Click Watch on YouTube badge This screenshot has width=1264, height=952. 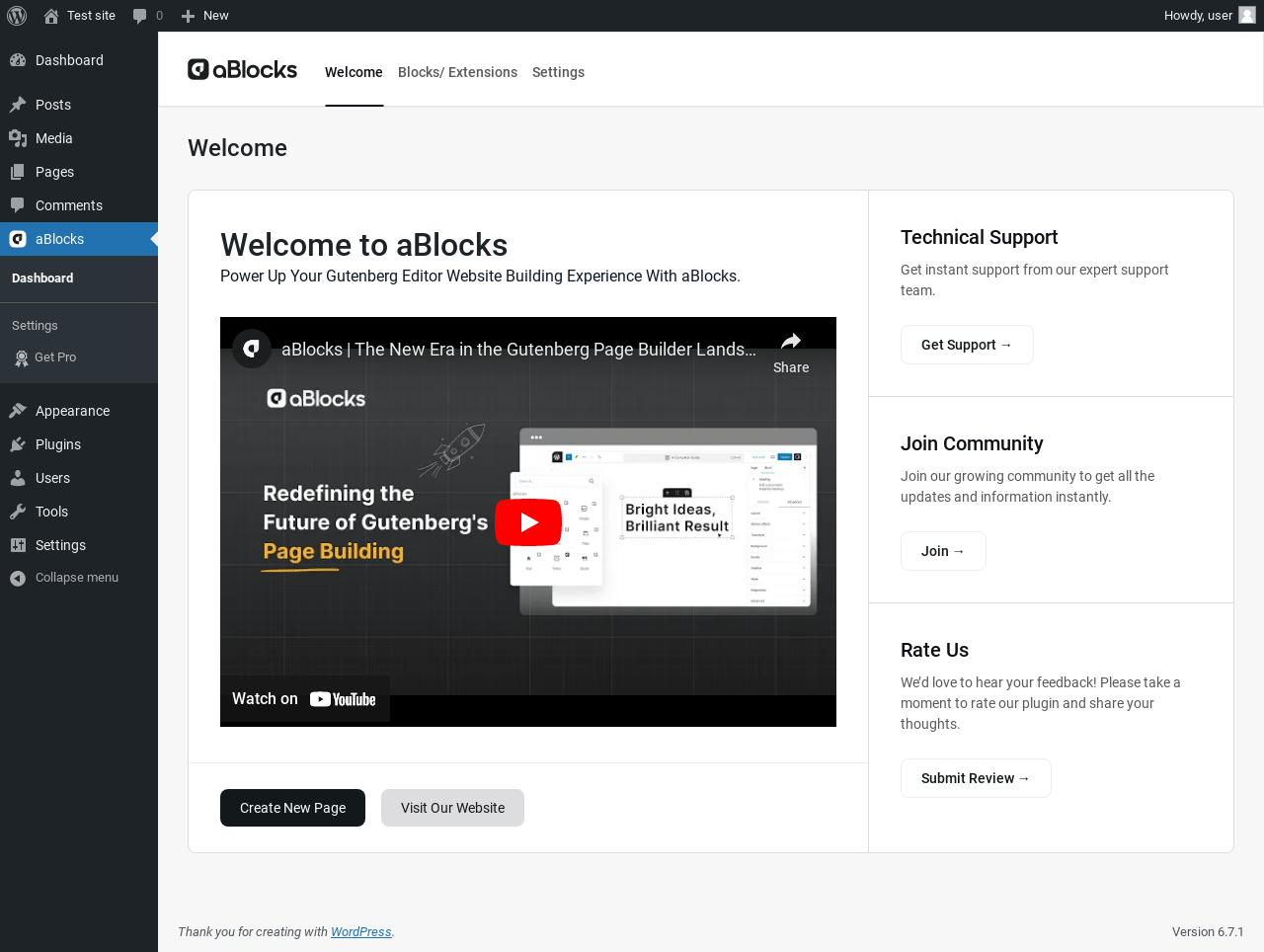pos(304,699)
